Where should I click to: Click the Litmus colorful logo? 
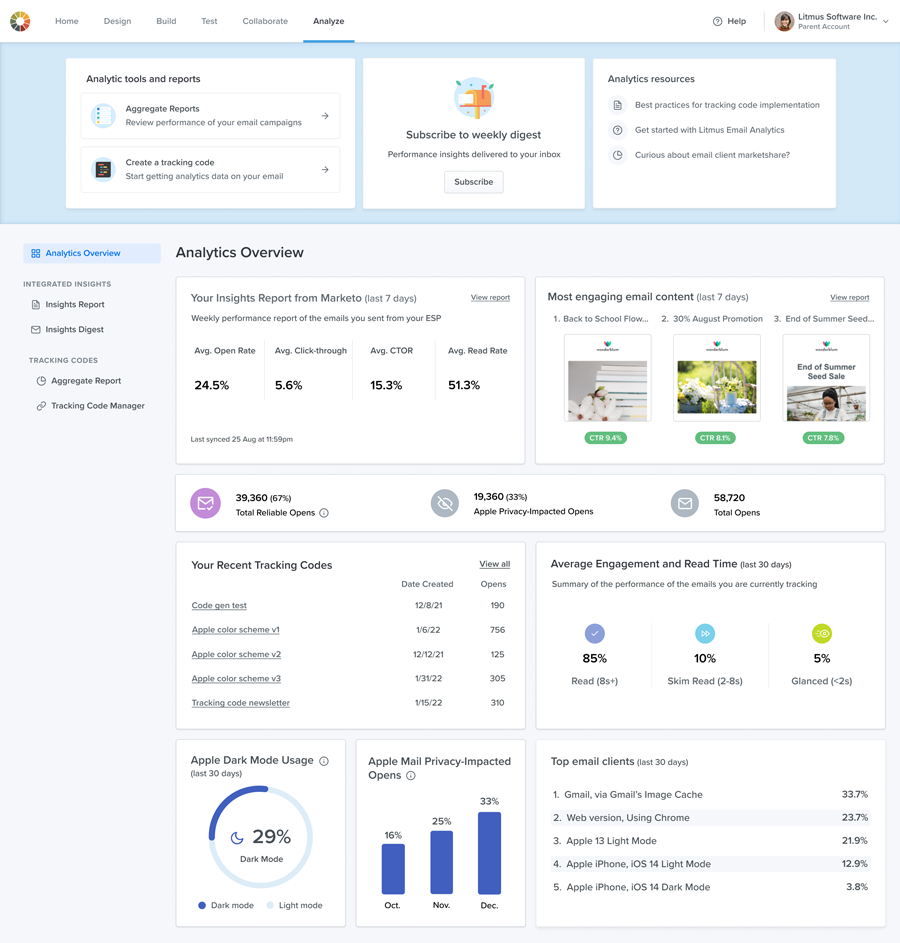coord(20,21)
